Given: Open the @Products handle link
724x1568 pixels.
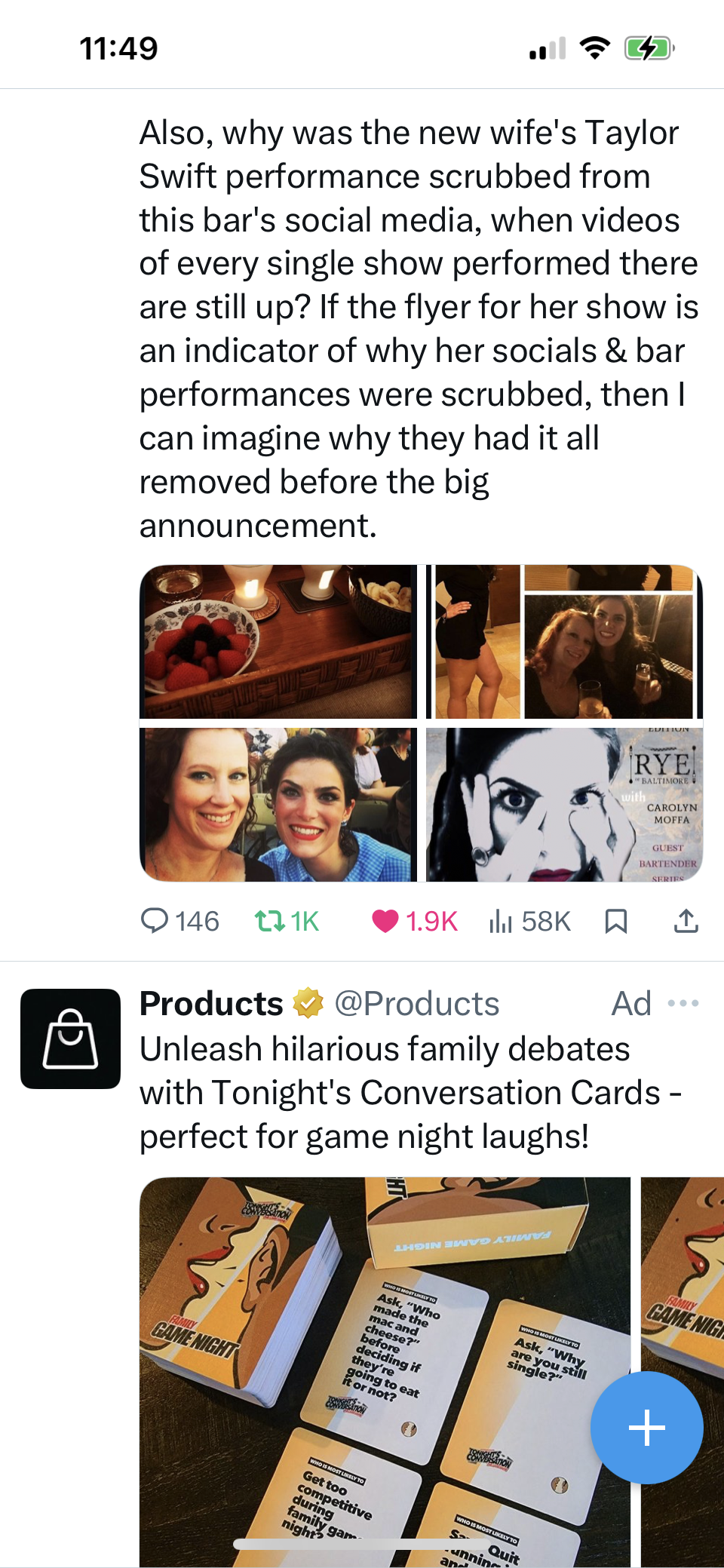Looking at the screenshot, I should [x=416, y=1004].
